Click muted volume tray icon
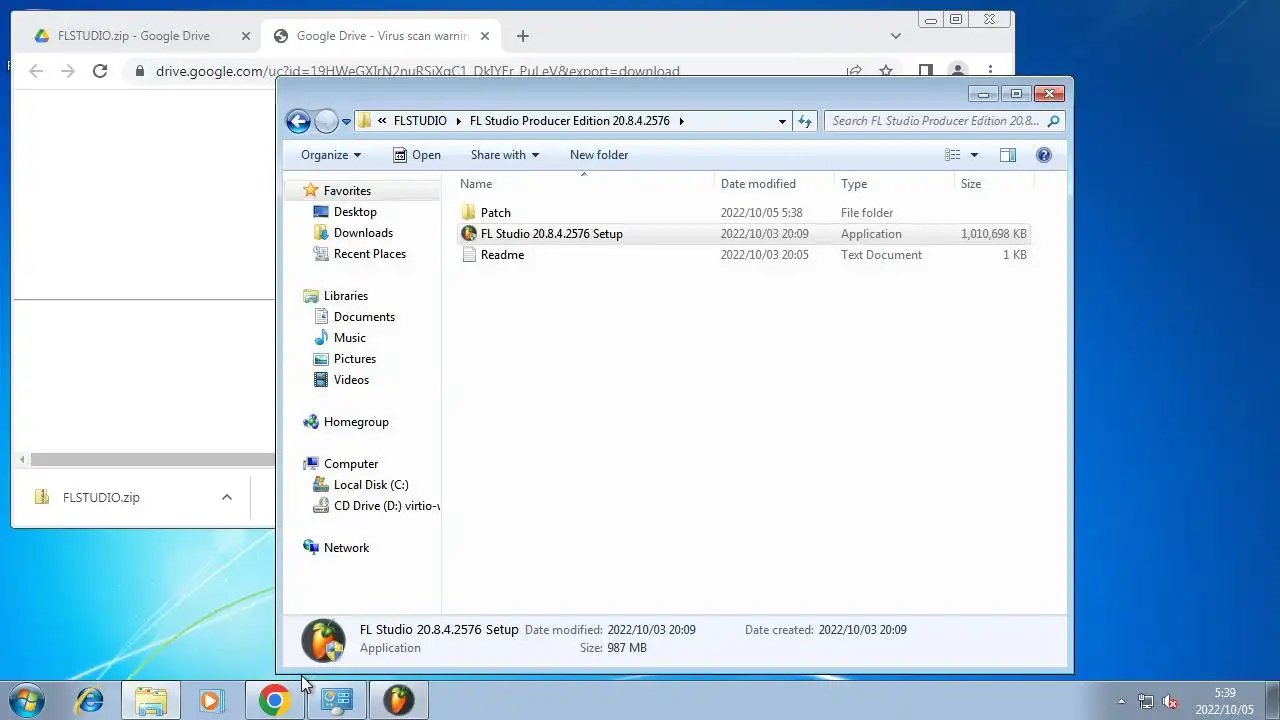 [x=1169, y=702]
